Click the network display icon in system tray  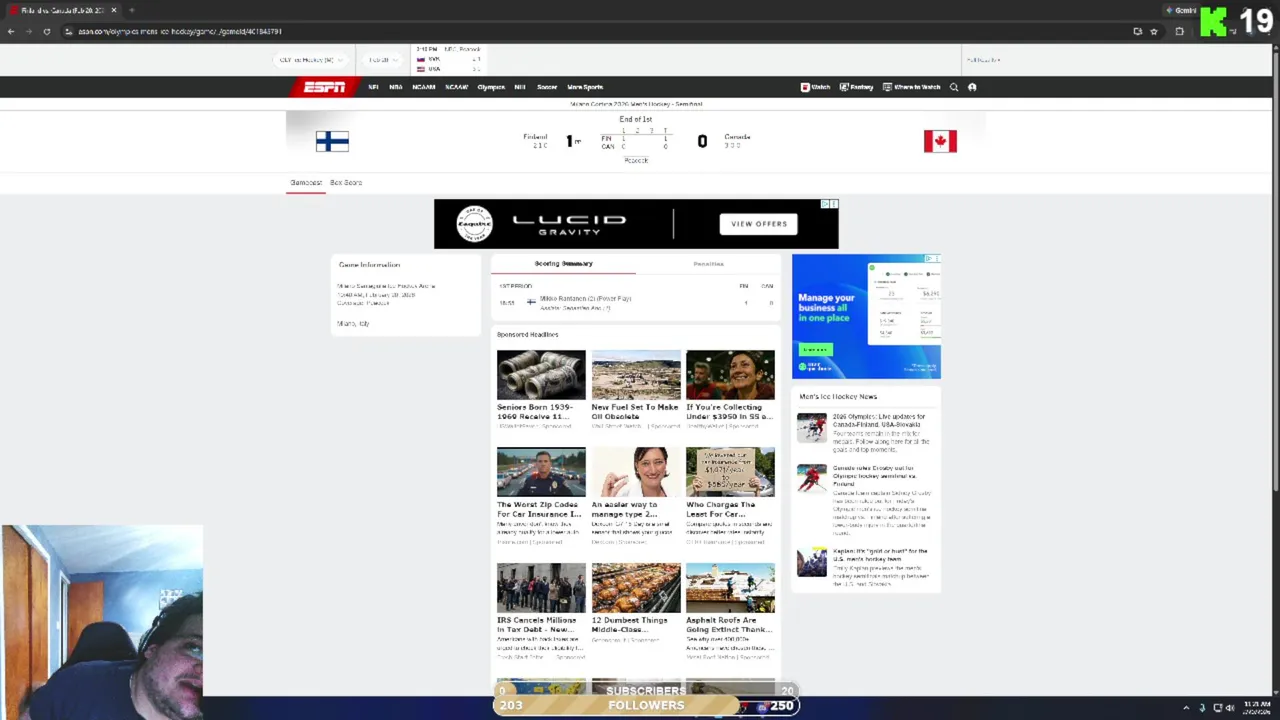(x=1217, y=708)
